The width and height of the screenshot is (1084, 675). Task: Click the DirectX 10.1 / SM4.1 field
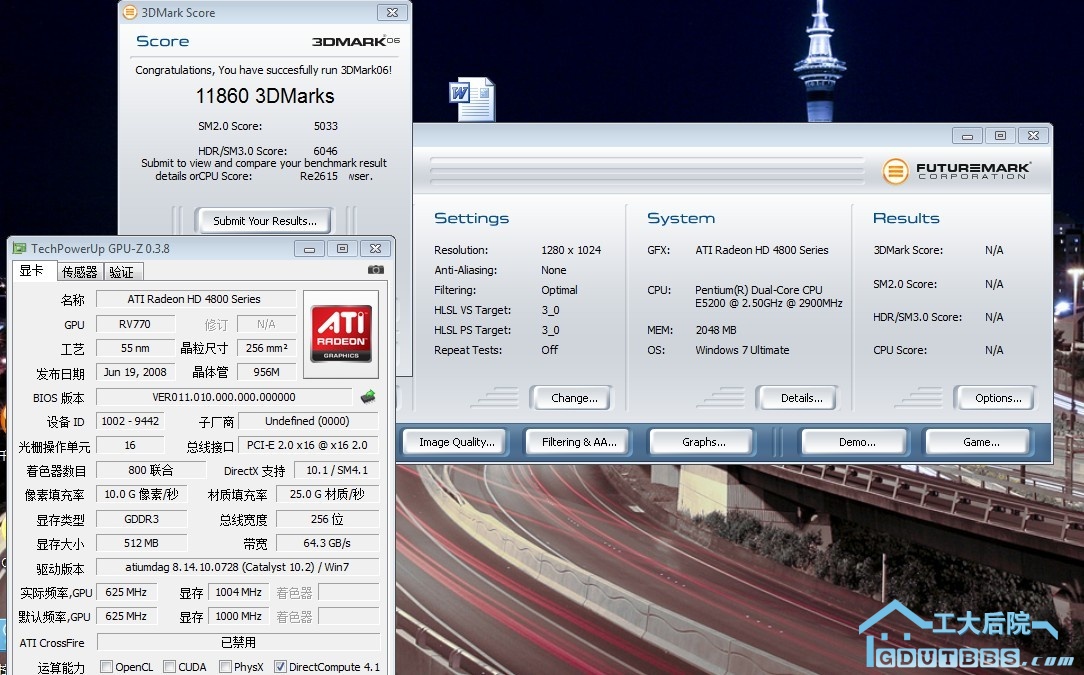coord(337,470)
